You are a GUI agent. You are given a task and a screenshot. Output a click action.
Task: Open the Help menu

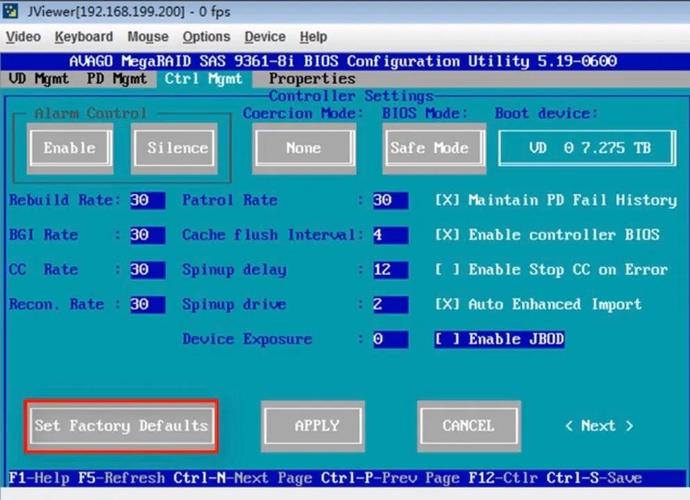(313, 37)
